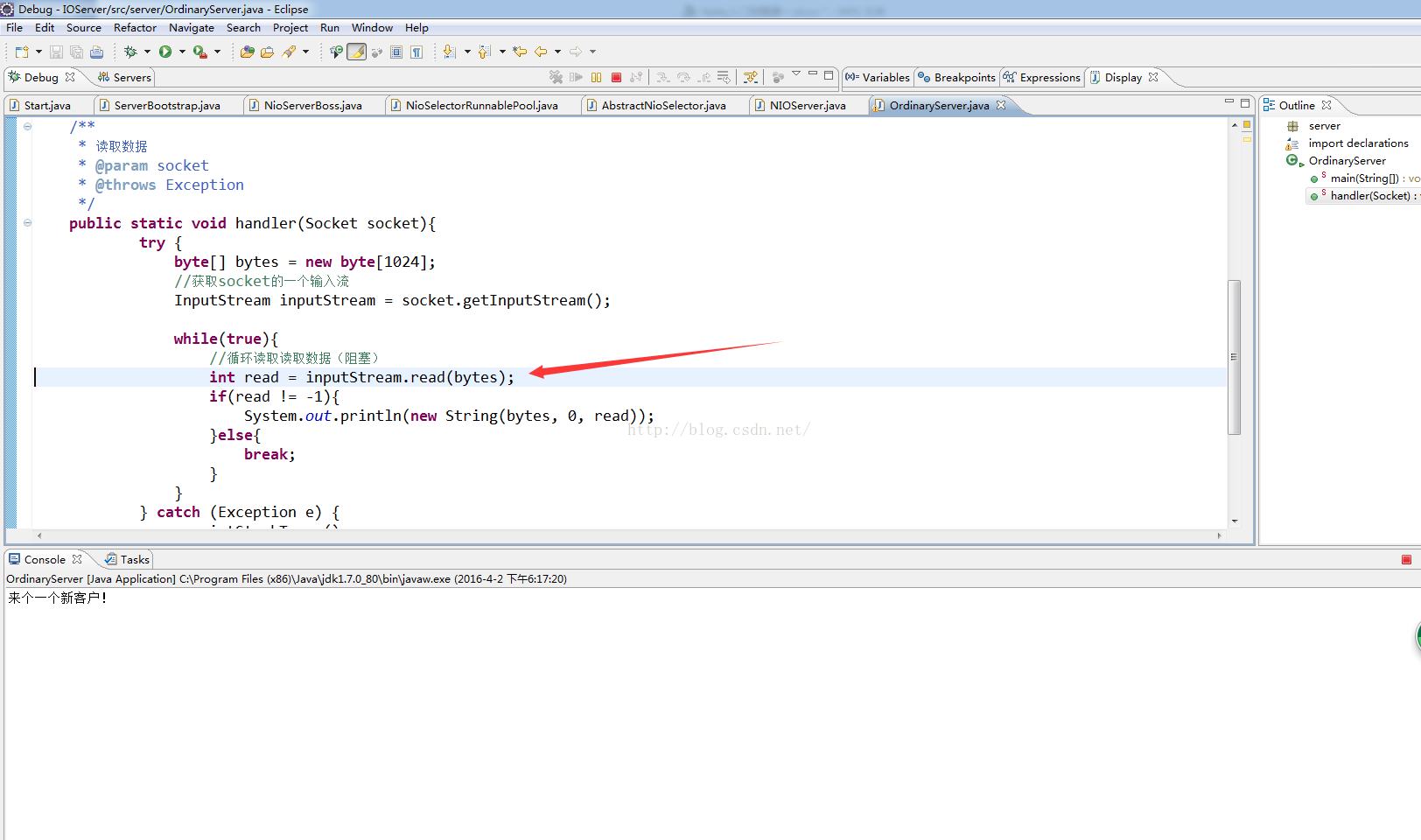The image size is (1421, 840).
Task: Click the inputStream.read(bytes) code line
Action: coord(362,377)
